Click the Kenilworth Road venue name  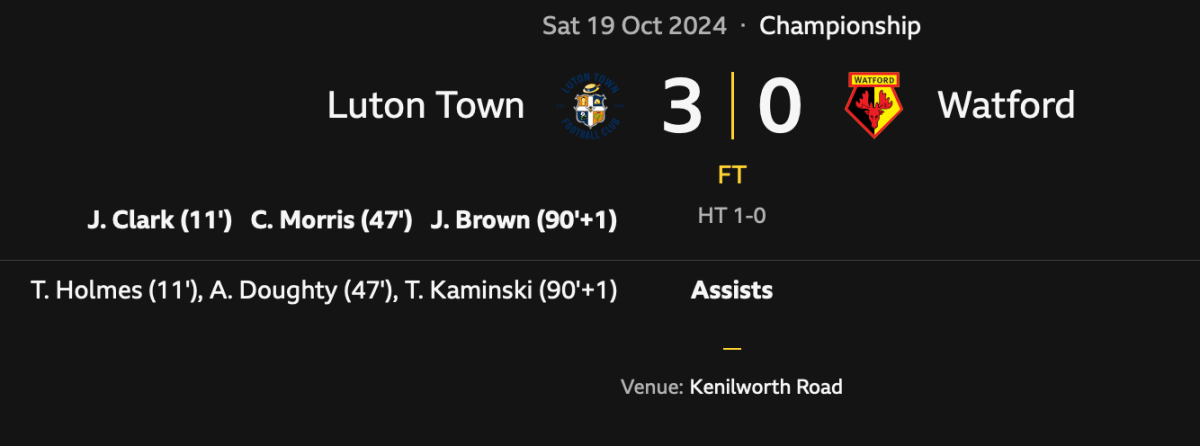[x=766, y=387]
